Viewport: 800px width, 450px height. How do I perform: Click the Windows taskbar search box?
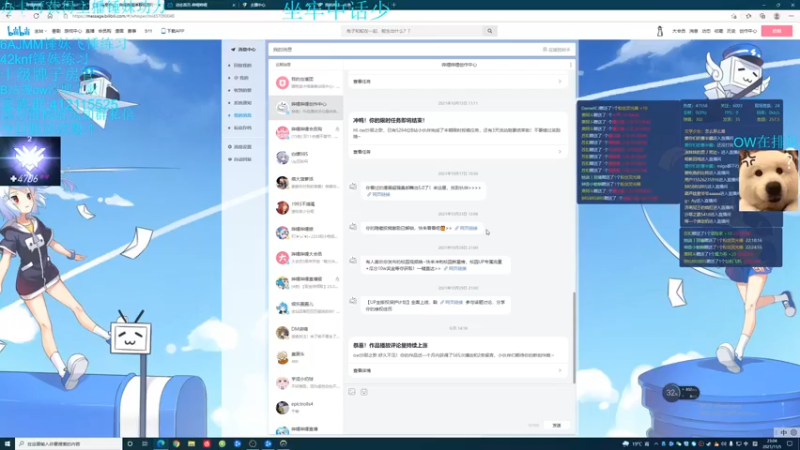[69, 444]
